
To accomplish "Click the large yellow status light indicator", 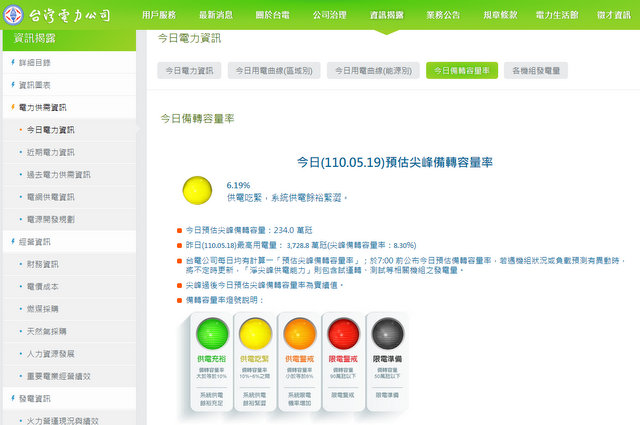I will [x=197, y=190].
